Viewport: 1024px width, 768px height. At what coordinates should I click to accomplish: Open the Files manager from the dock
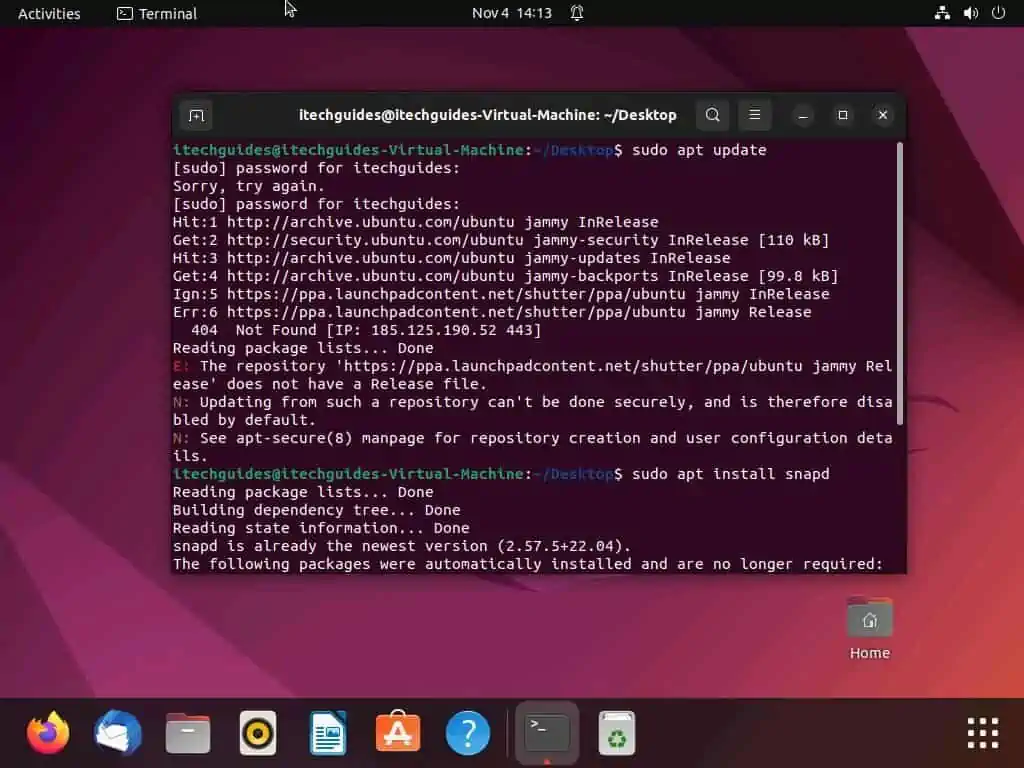187,733
